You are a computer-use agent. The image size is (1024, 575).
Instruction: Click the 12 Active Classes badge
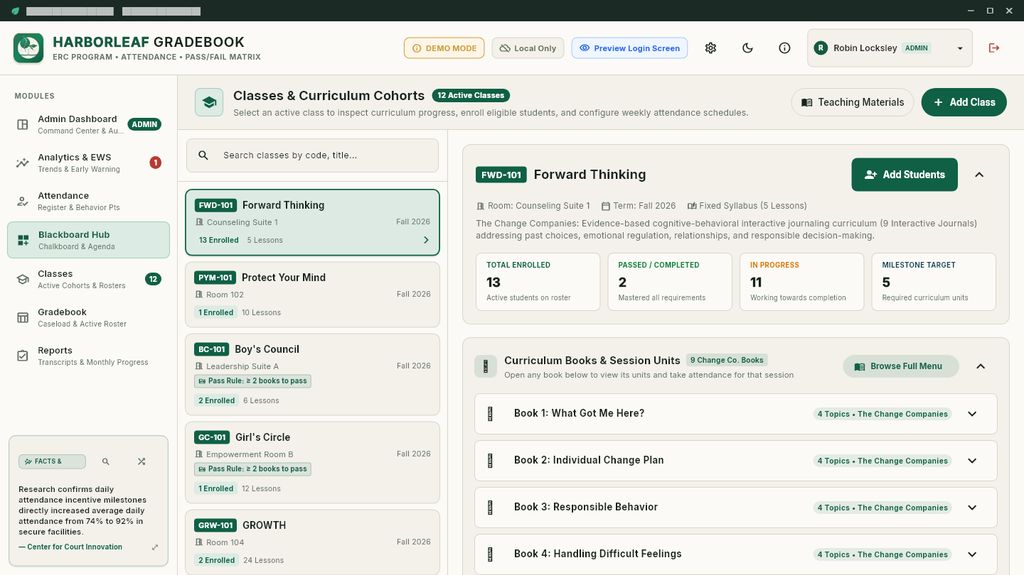471,95
